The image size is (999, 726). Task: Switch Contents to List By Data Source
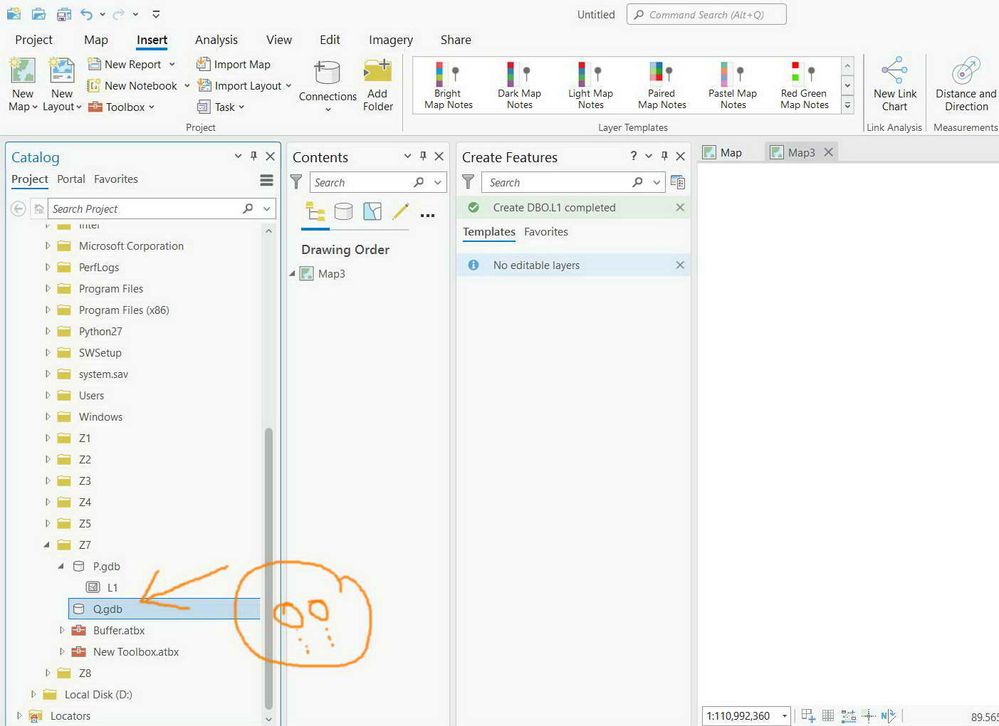coord(343,211)
